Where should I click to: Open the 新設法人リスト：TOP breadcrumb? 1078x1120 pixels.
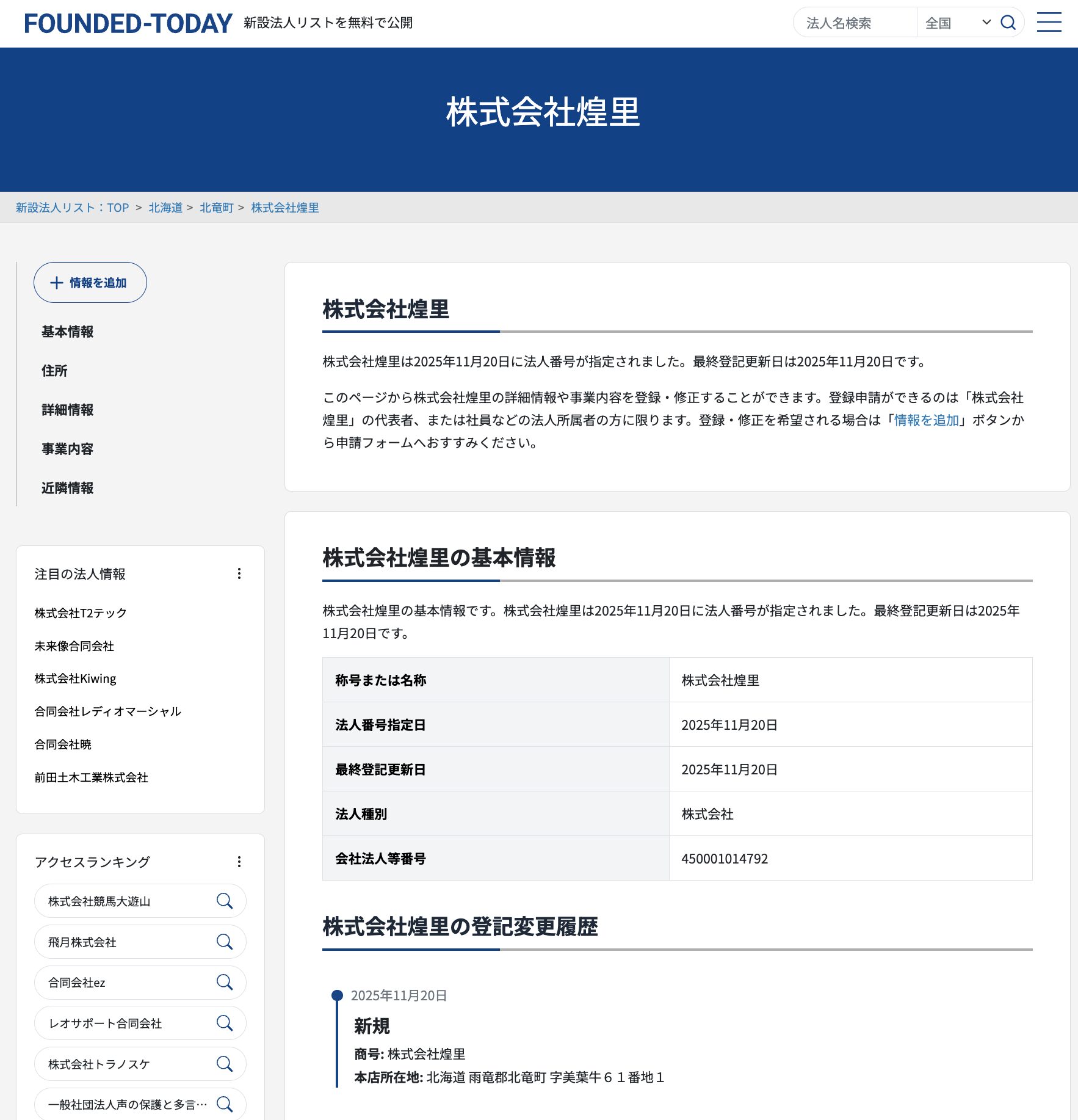click(x=72, y=208)
